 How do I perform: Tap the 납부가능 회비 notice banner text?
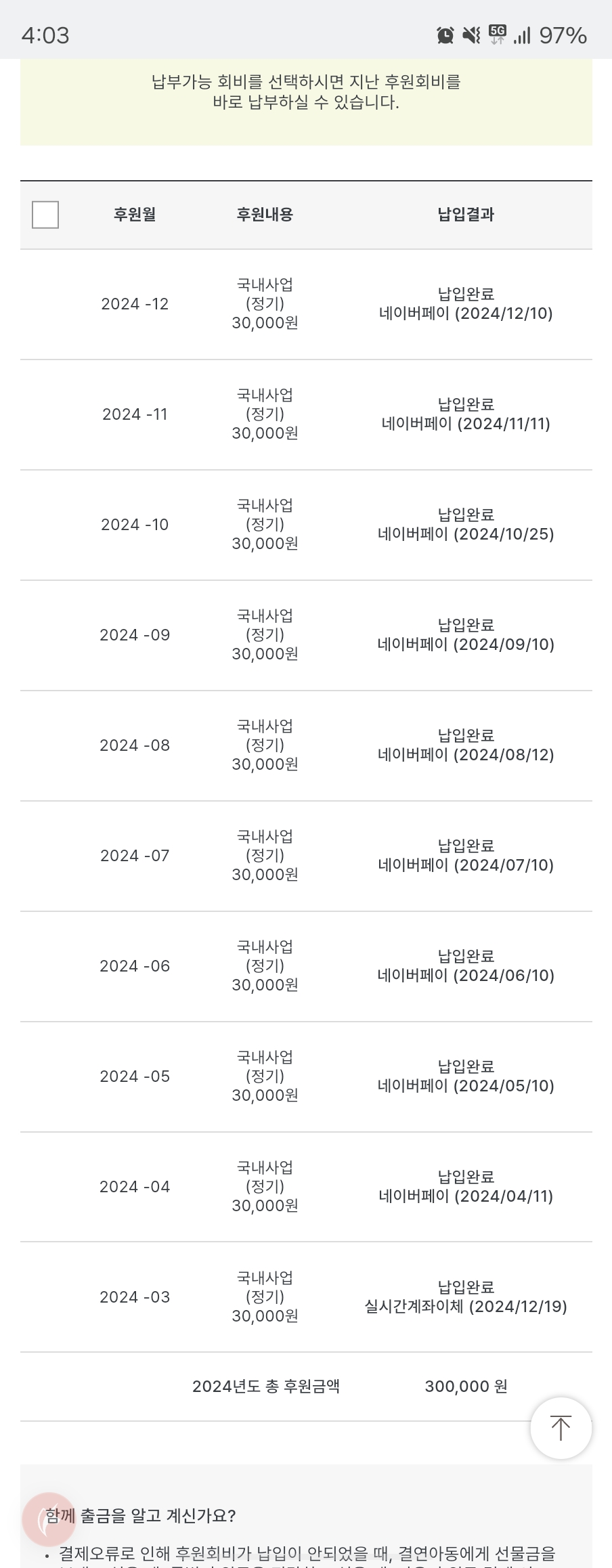point(306,92)
